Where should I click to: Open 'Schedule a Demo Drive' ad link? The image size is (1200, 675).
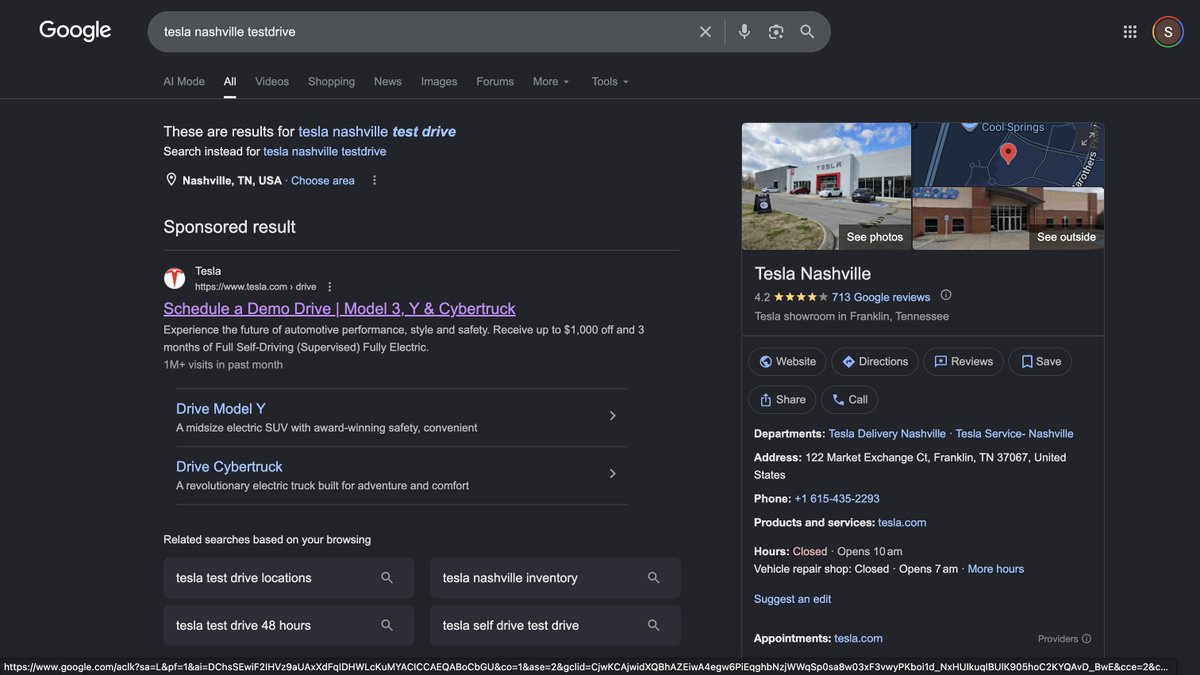pyautogui.click(x=340, y=309)
